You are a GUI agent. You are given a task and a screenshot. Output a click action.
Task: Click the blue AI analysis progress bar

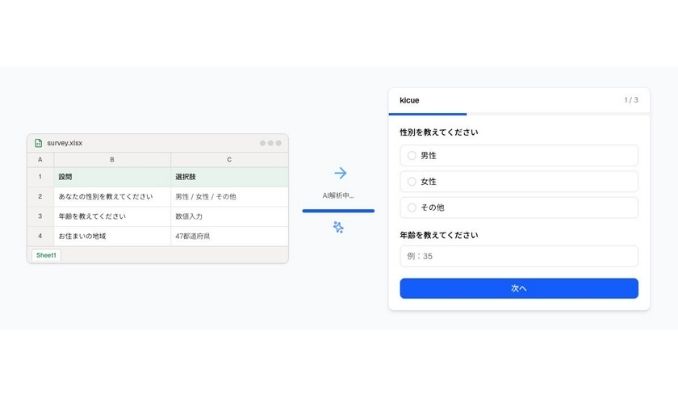[339, 211]
